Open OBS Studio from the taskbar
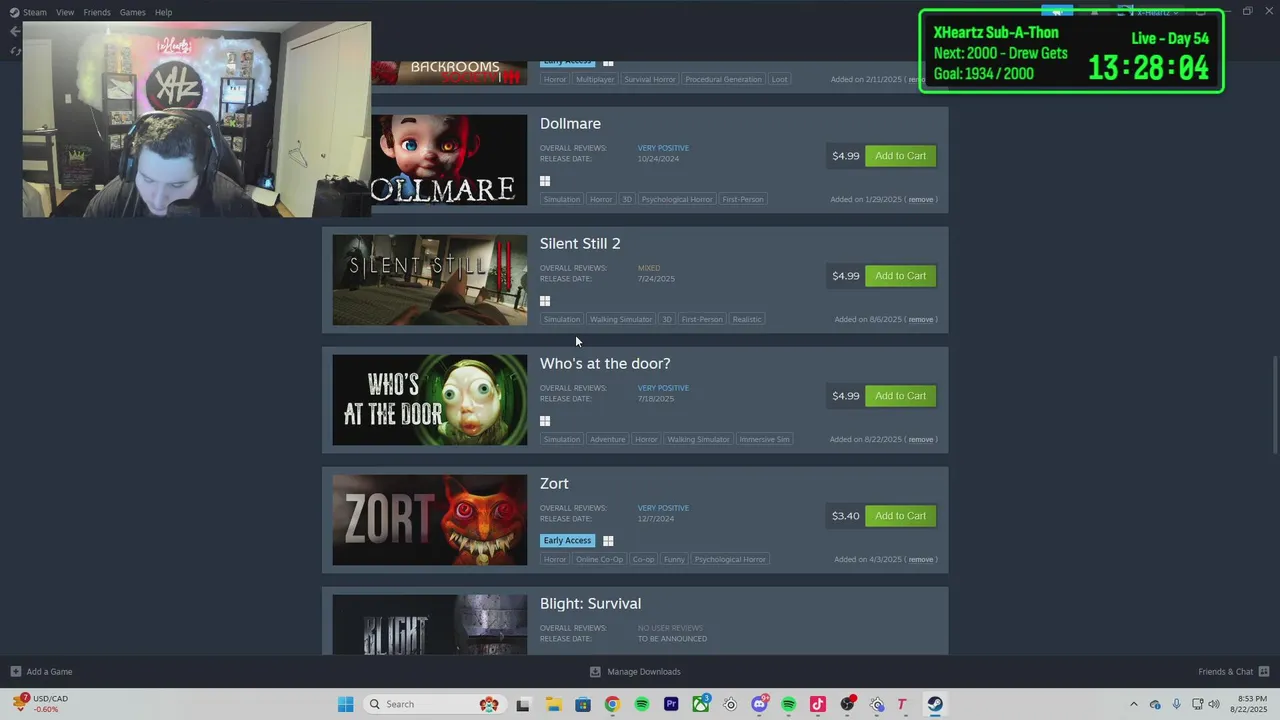Screen dimensions: 1280x720 coord(848,704)
